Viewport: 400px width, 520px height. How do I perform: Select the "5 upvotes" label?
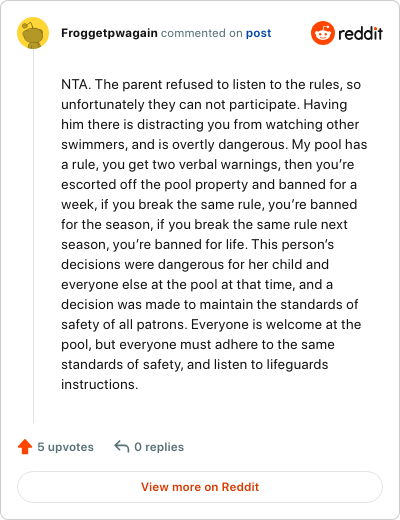tap(65, 447)
